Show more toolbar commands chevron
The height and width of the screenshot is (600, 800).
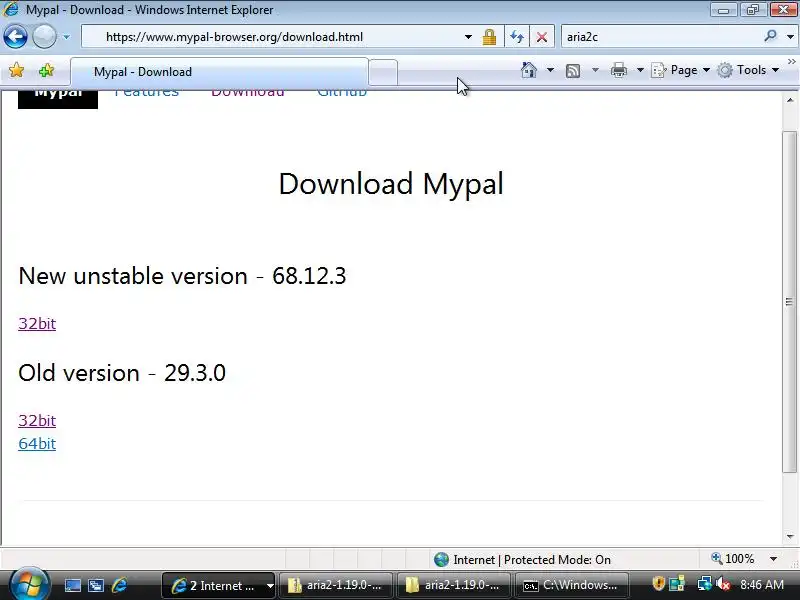[x=791, y=61]
